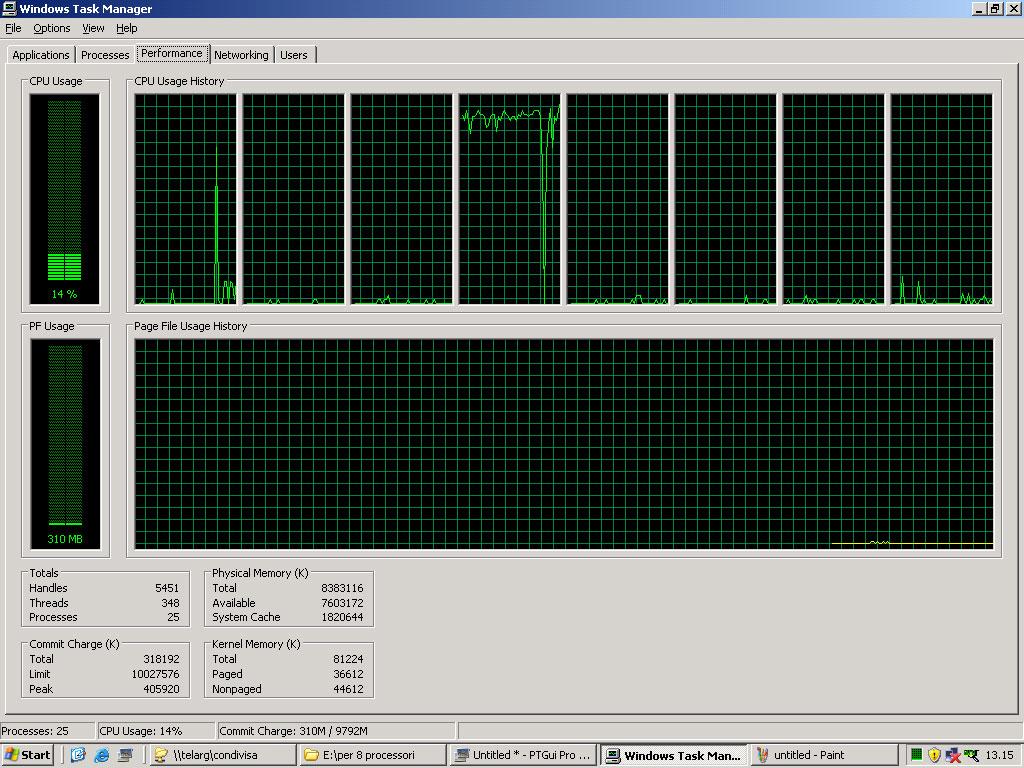Screen dimensions: 1024x768
Task: Click Kernel Memory Total value 81224
Action: [348, 659]
